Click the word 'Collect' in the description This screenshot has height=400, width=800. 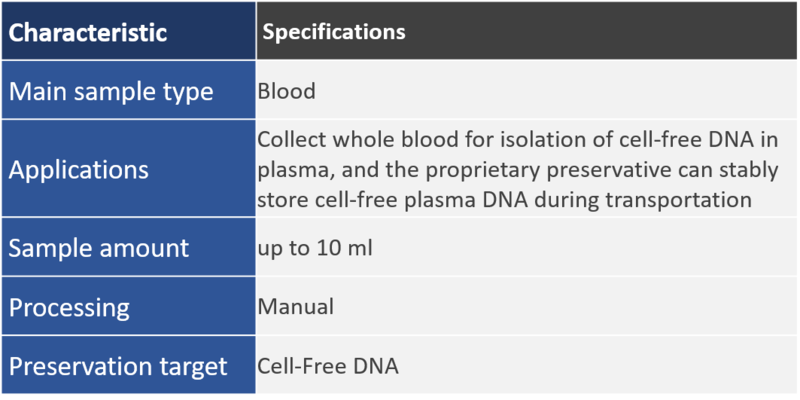tap(290, 140)
